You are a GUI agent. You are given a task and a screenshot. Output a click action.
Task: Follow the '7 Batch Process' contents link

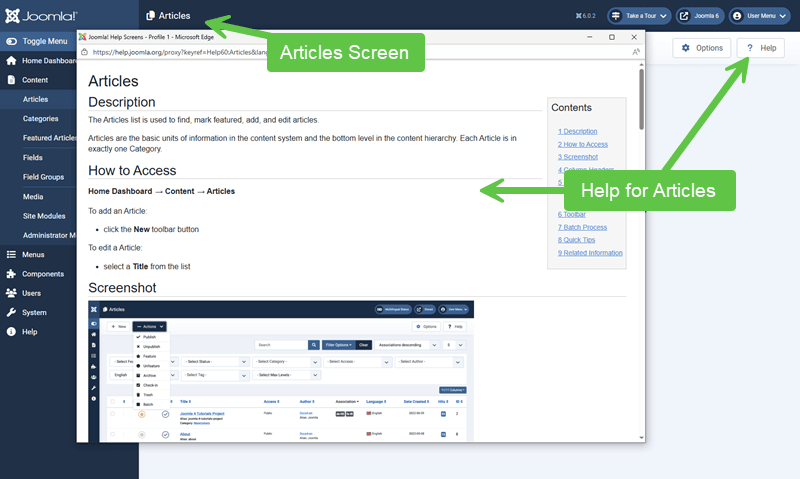[x=582, y=228]
